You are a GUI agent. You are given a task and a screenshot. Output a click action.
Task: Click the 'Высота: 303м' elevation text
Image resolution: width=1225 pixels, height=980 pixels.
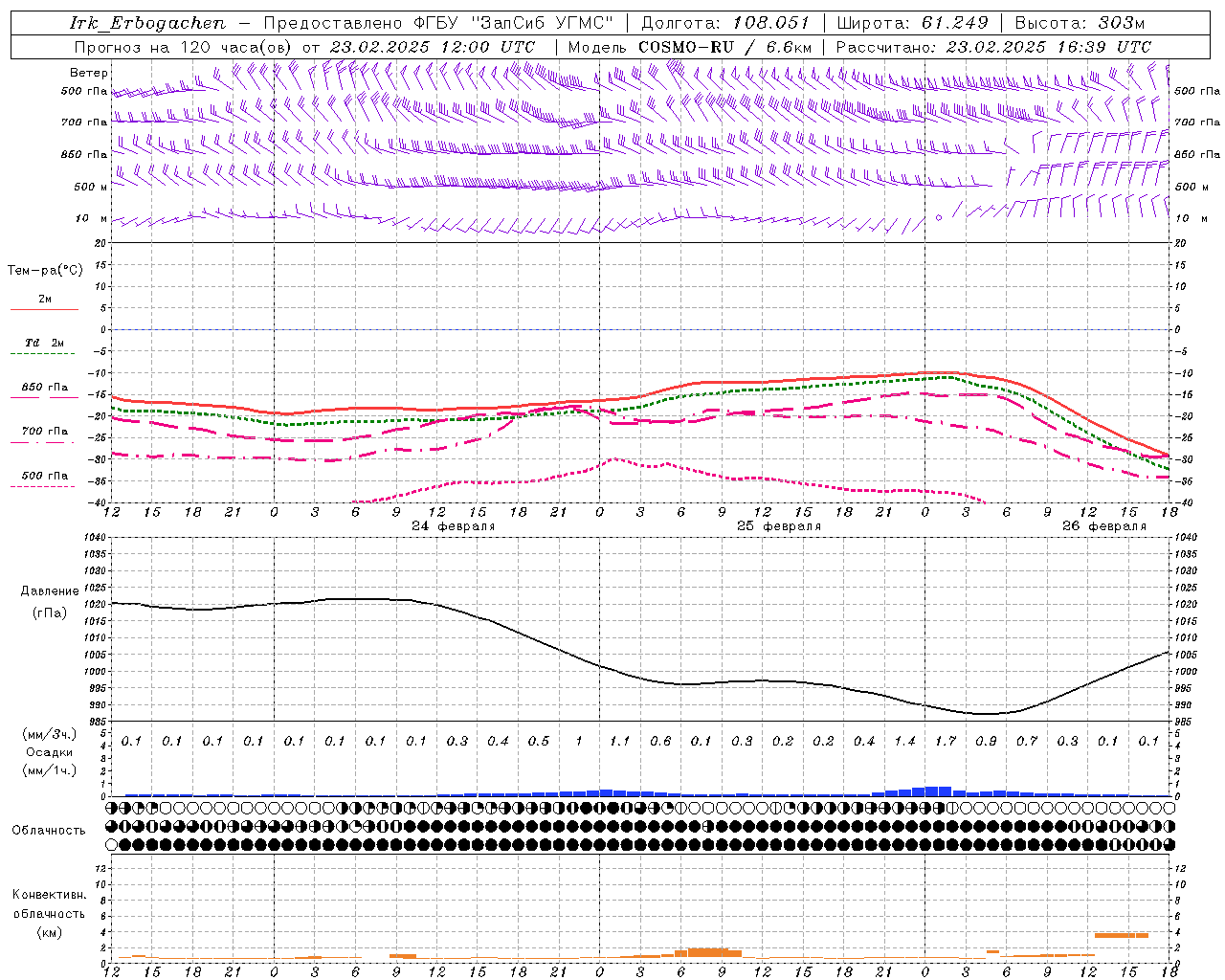click(1079, 23)
